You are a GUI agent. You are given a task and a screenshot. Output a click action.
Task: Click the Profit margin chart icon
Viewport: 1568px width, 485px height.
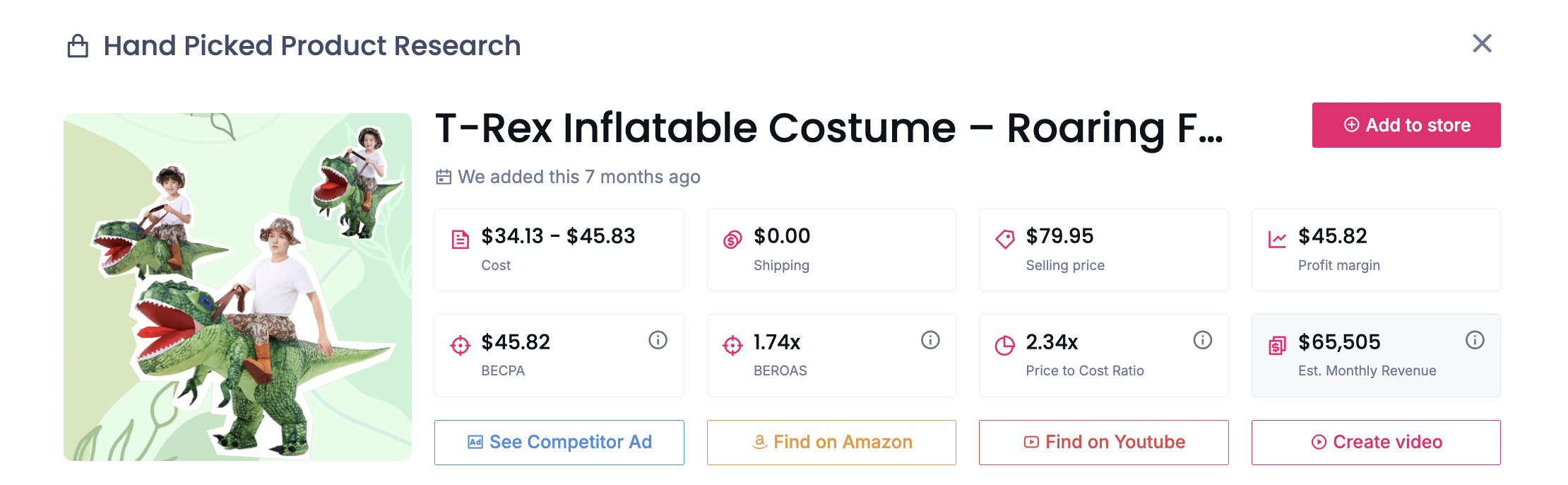pyautogui.click(x=1277, y=240)
